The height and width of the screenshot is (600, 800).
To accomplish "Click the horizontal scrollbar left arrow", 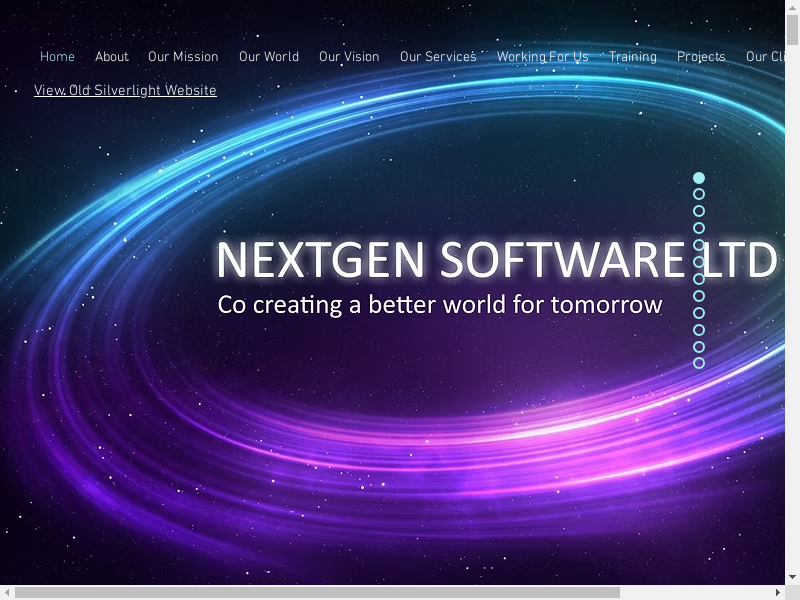I will point(7,593).
